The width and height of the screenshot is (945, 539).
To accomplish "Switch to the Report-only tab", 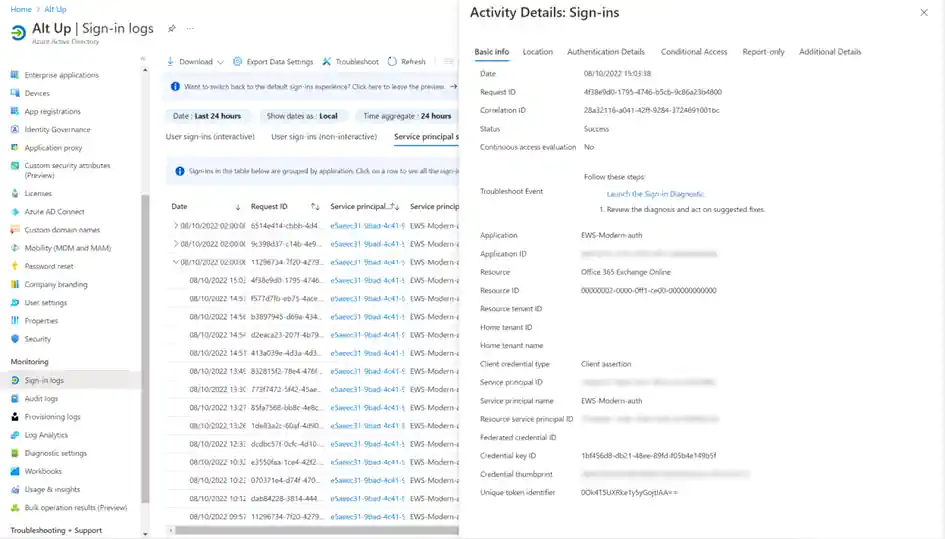I will pyautogui.click(x=764, y=52).
